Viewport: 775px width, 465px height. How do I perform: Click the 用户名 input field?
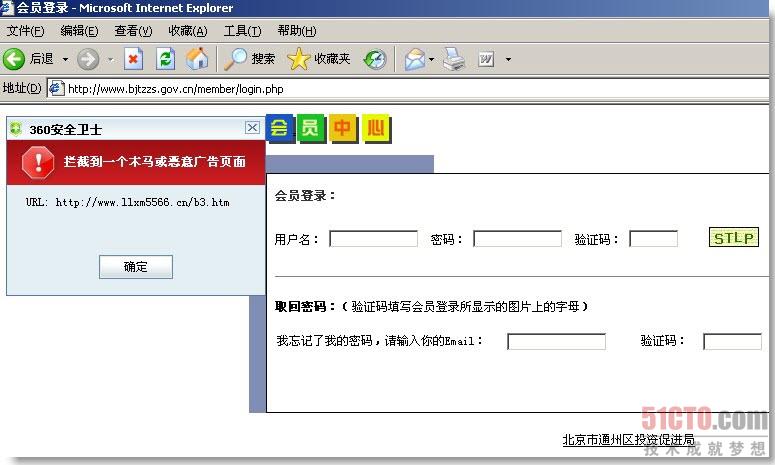click(x=373, y=239)
